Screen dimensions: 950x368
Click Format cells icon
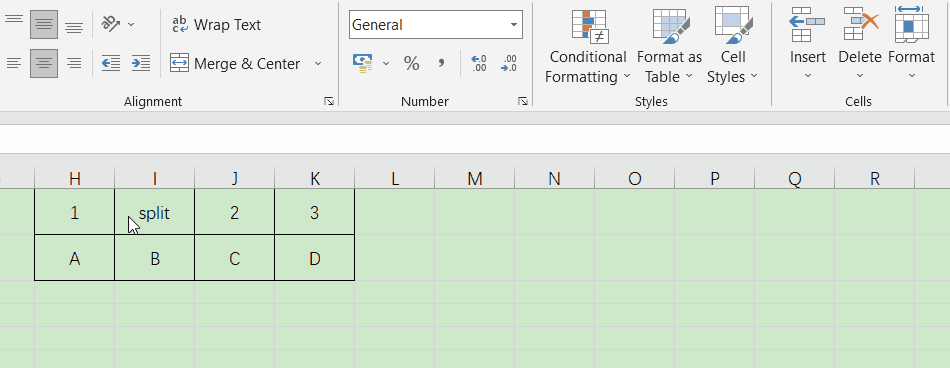click(912, 25)
